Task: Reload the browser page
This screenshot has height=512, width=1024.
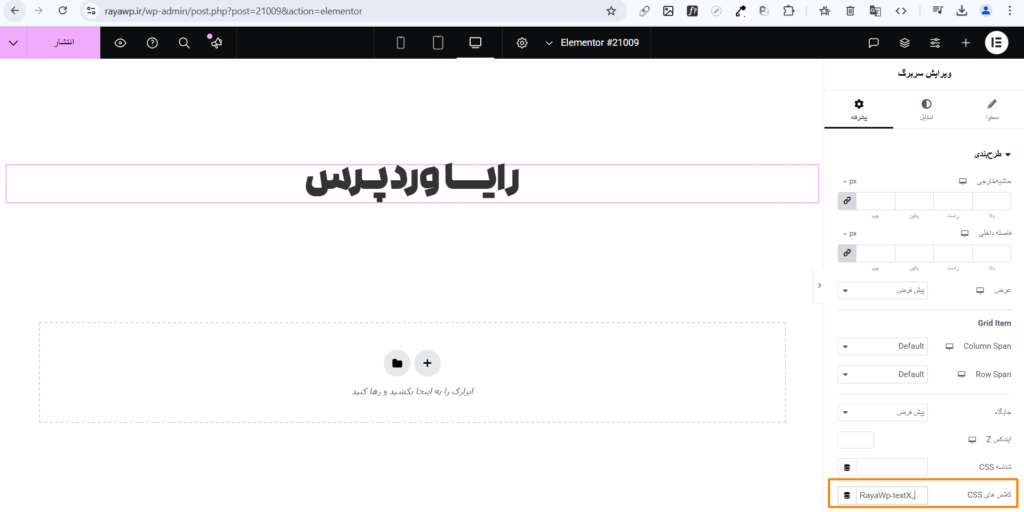Action: pyautogui.click(x=63, y=11)
